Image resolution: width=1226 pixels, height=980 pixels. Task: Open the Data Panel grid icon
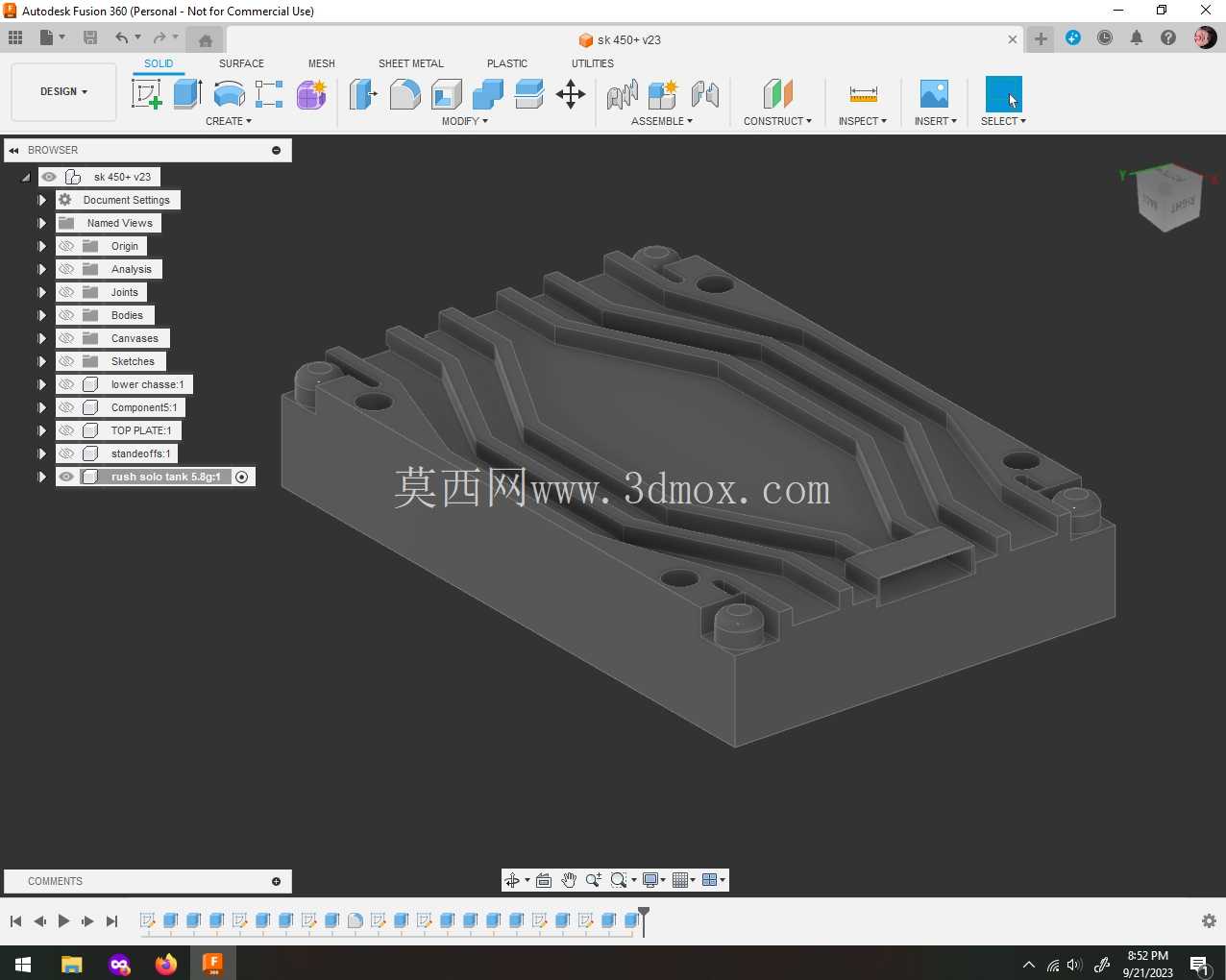point(15,37)
